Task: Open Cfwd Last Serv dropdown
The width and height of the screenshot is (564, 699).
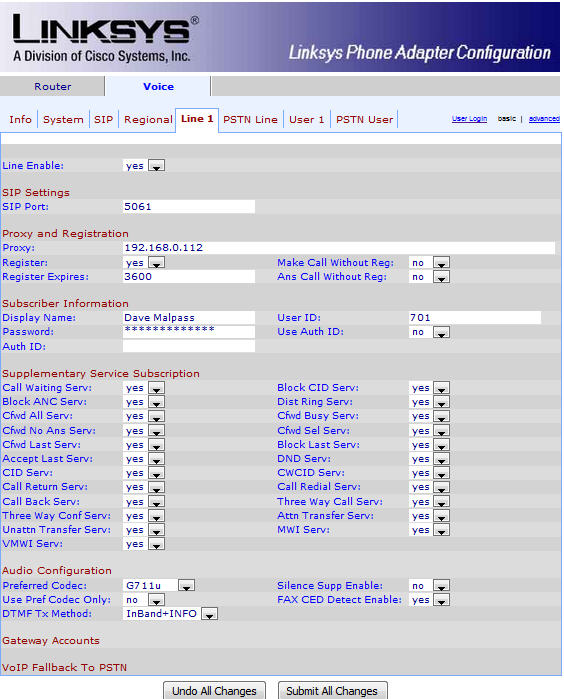Action: point(144,445)
